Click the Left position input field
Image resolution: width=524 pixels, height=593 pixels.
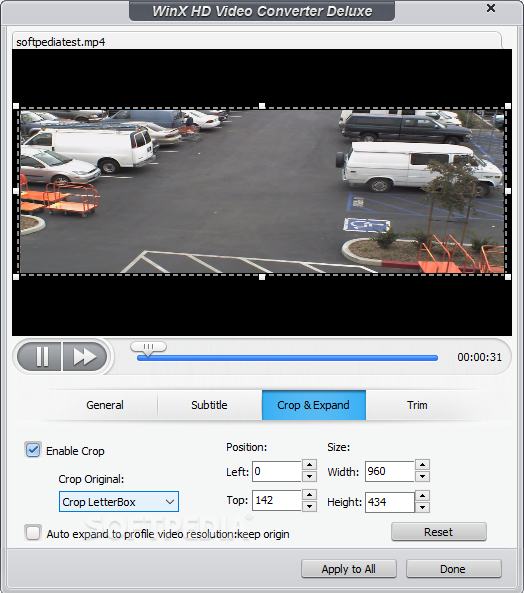pos(277,471)
